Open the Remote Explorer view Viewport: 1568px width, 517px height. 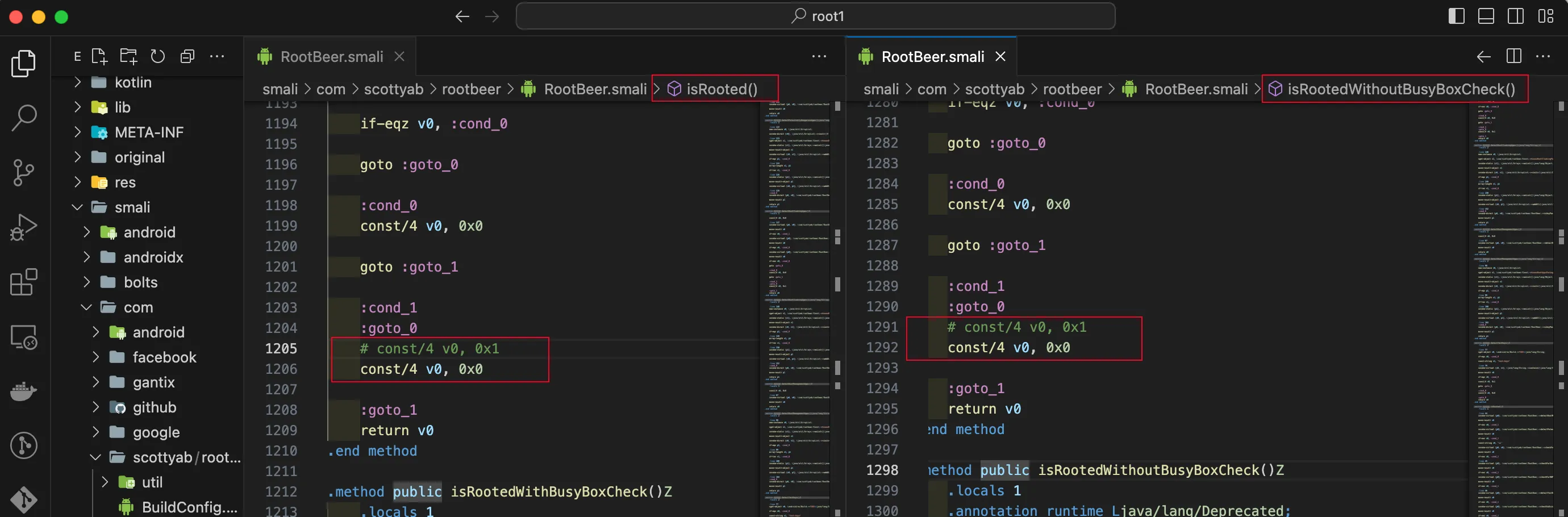(24, 337)
